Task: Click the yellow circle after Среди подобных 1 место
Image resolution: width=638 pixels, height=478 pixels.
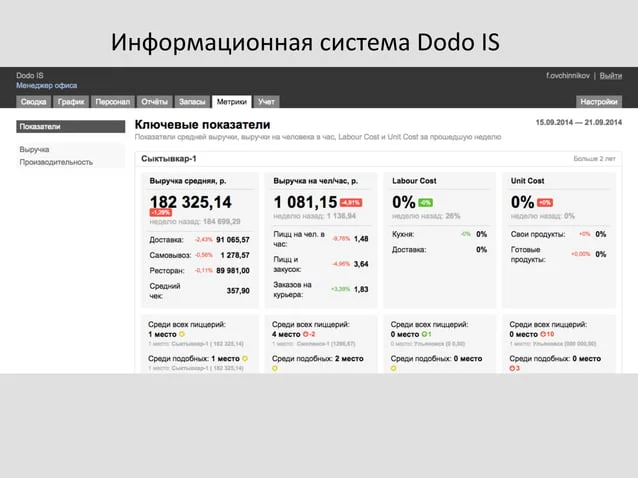Action: coord(245,359)
